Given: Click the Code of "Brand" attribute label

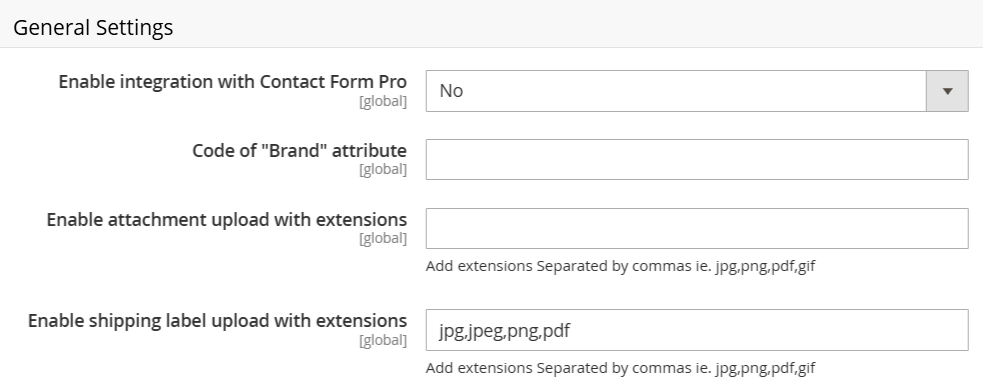Looking at the screenshot, I should click(x=299, y=150).
